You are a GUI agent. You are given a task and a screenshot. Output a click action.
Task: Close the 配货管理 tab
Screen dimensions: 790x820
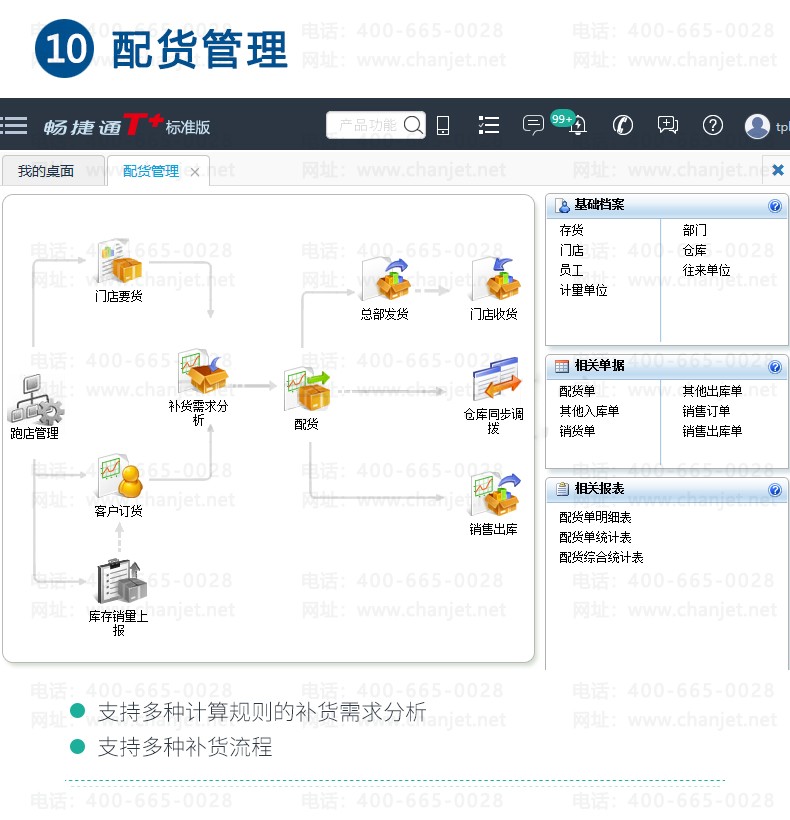click(x=194, y=172)
